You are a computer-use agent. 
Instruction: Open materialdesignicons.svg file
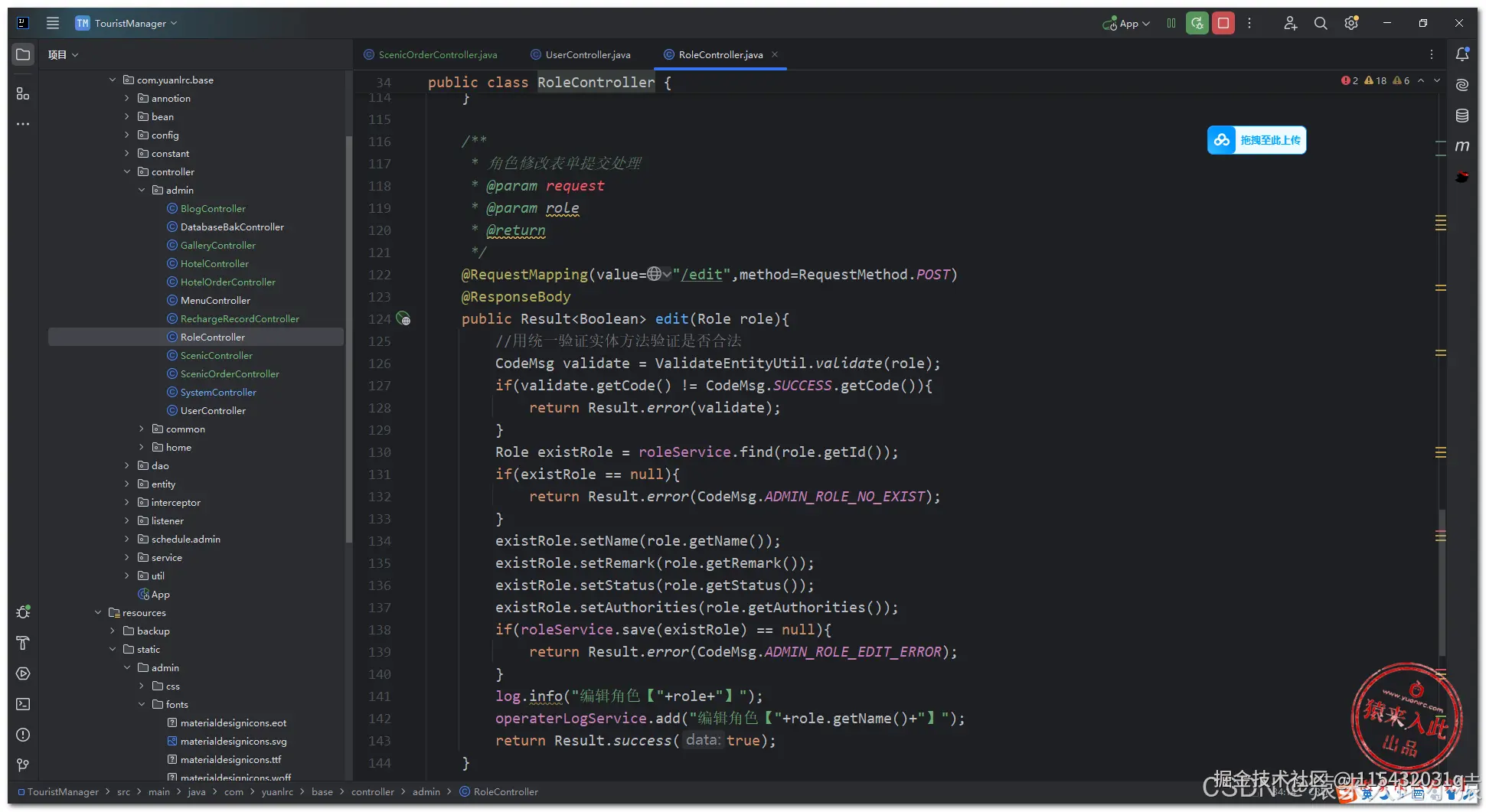pos(234,741)
